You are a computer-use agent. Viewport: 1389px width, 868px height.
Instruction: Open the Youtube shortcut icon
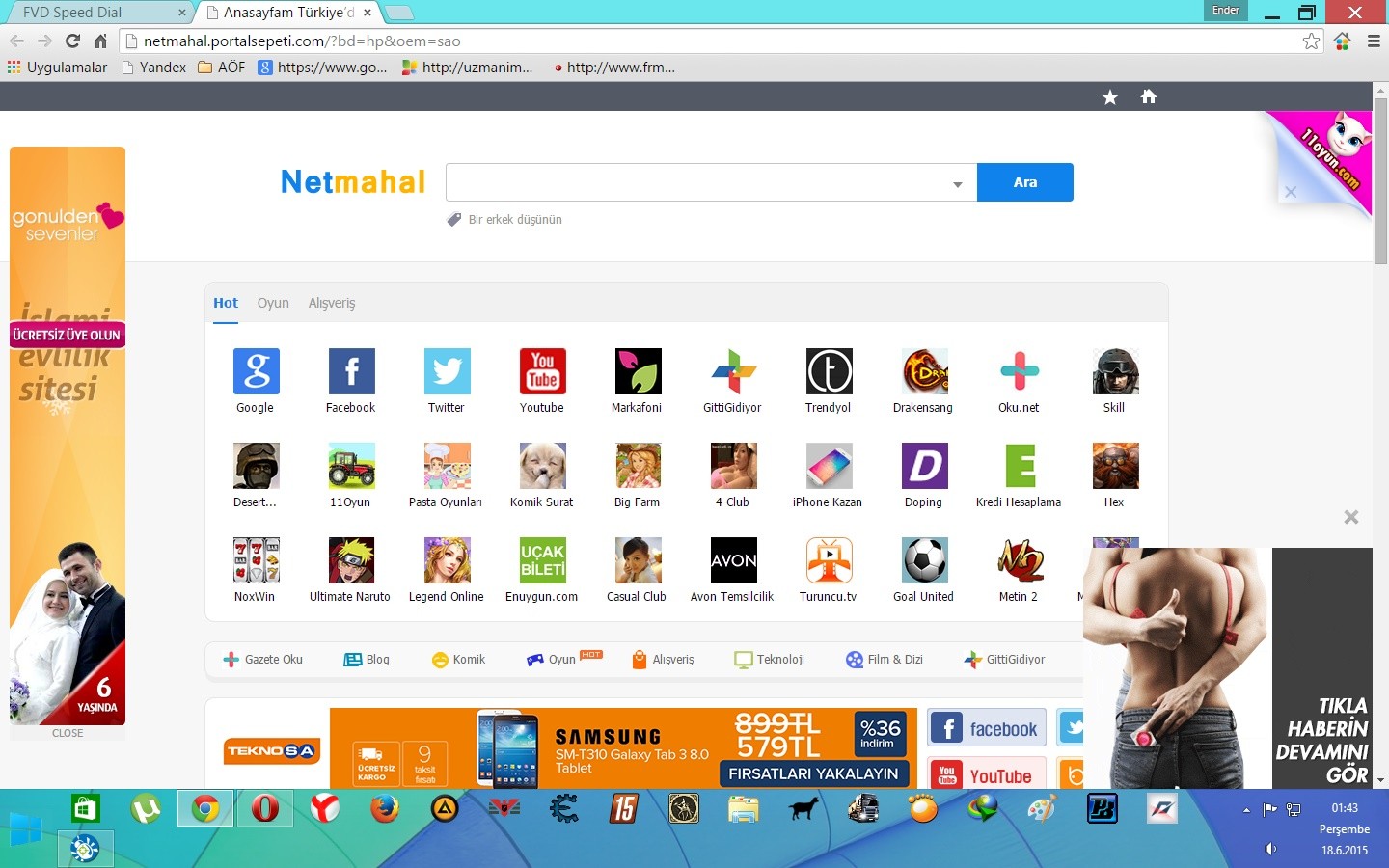click(x=542, y=371)
